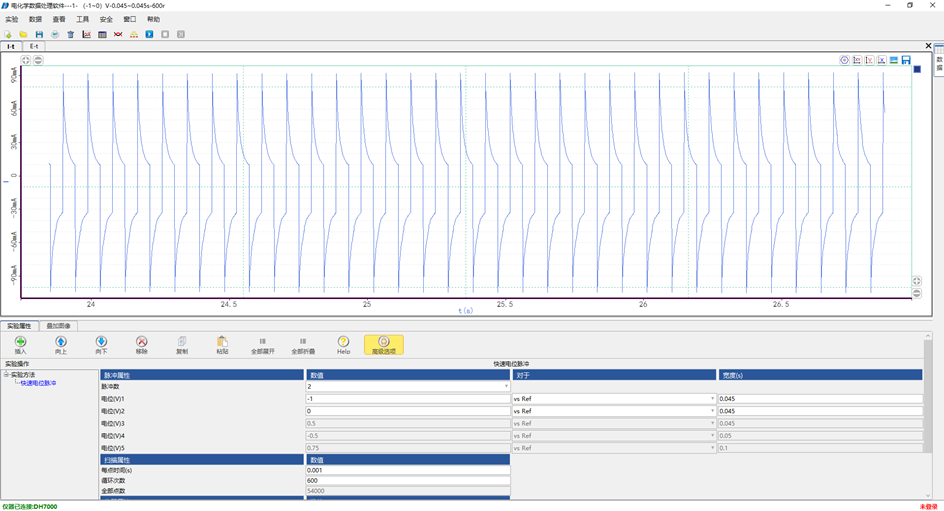944x511 pixels.
Task: Click the gray stop square toolbar icon
Action: 165,34
